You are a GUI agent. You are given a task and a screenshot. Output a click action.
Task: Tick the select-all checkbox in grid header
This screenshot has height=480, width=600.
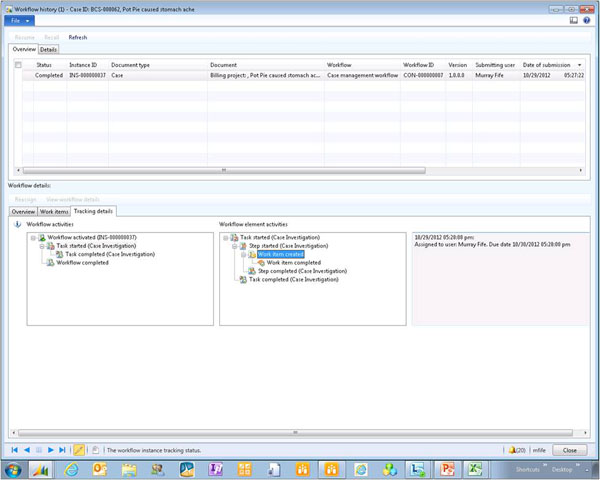click(x=18, y=65)
